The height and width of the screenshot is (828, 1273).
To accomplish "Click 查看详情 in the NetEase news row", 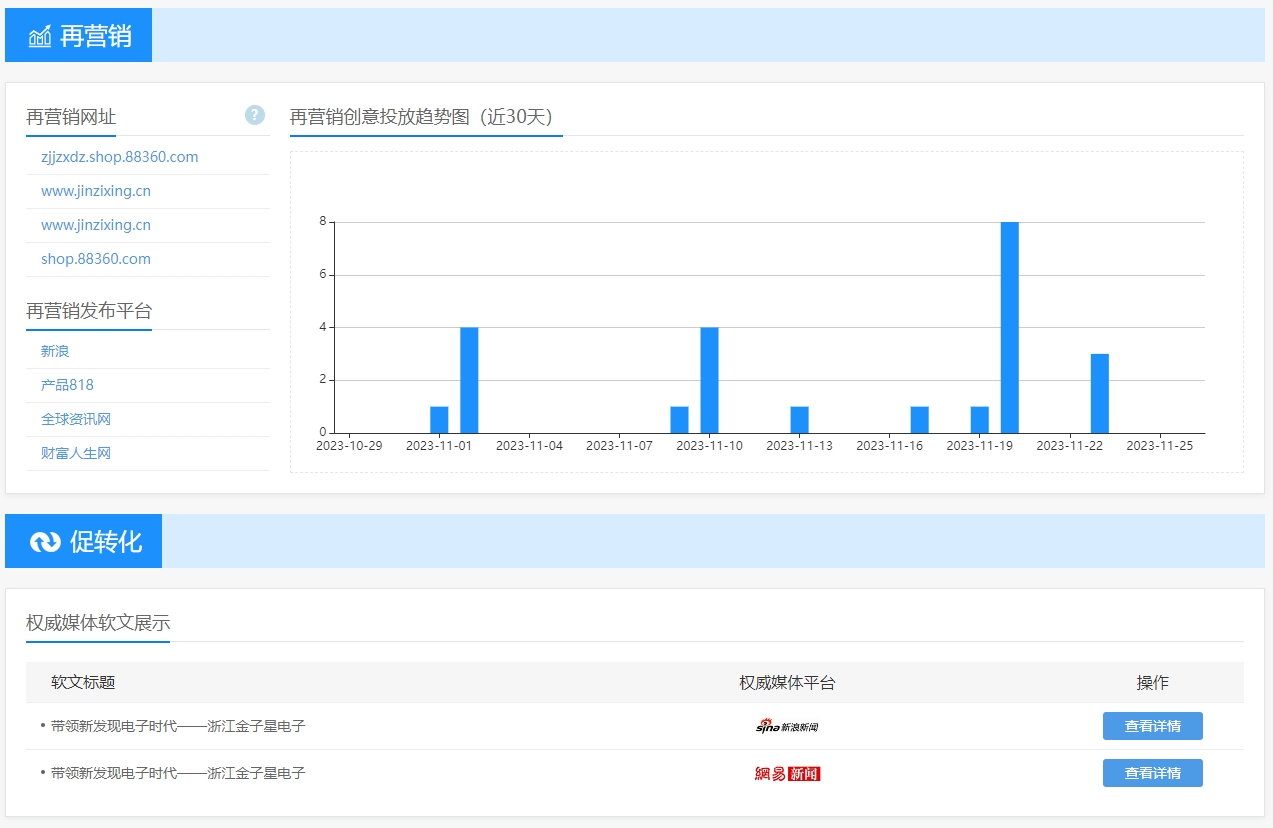I will (1152, 773).
